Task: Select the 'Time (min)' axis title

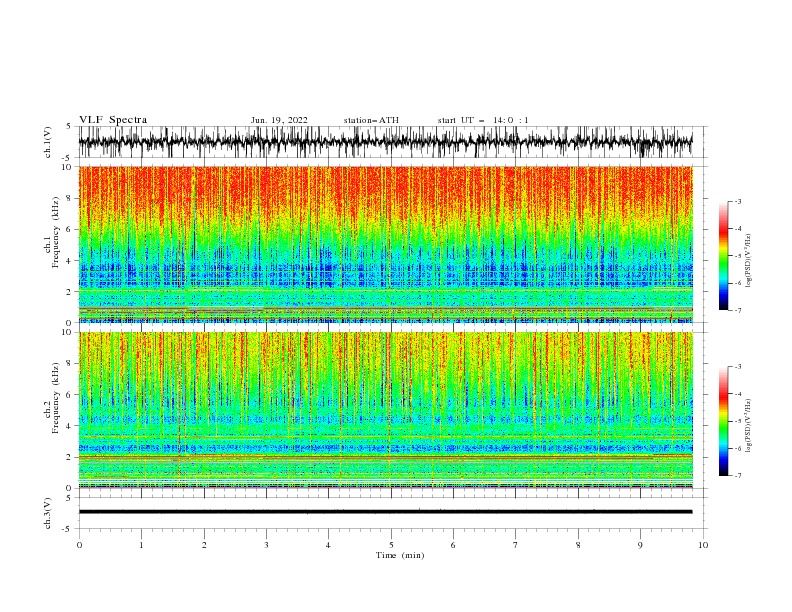Action: tap(400, 555)
